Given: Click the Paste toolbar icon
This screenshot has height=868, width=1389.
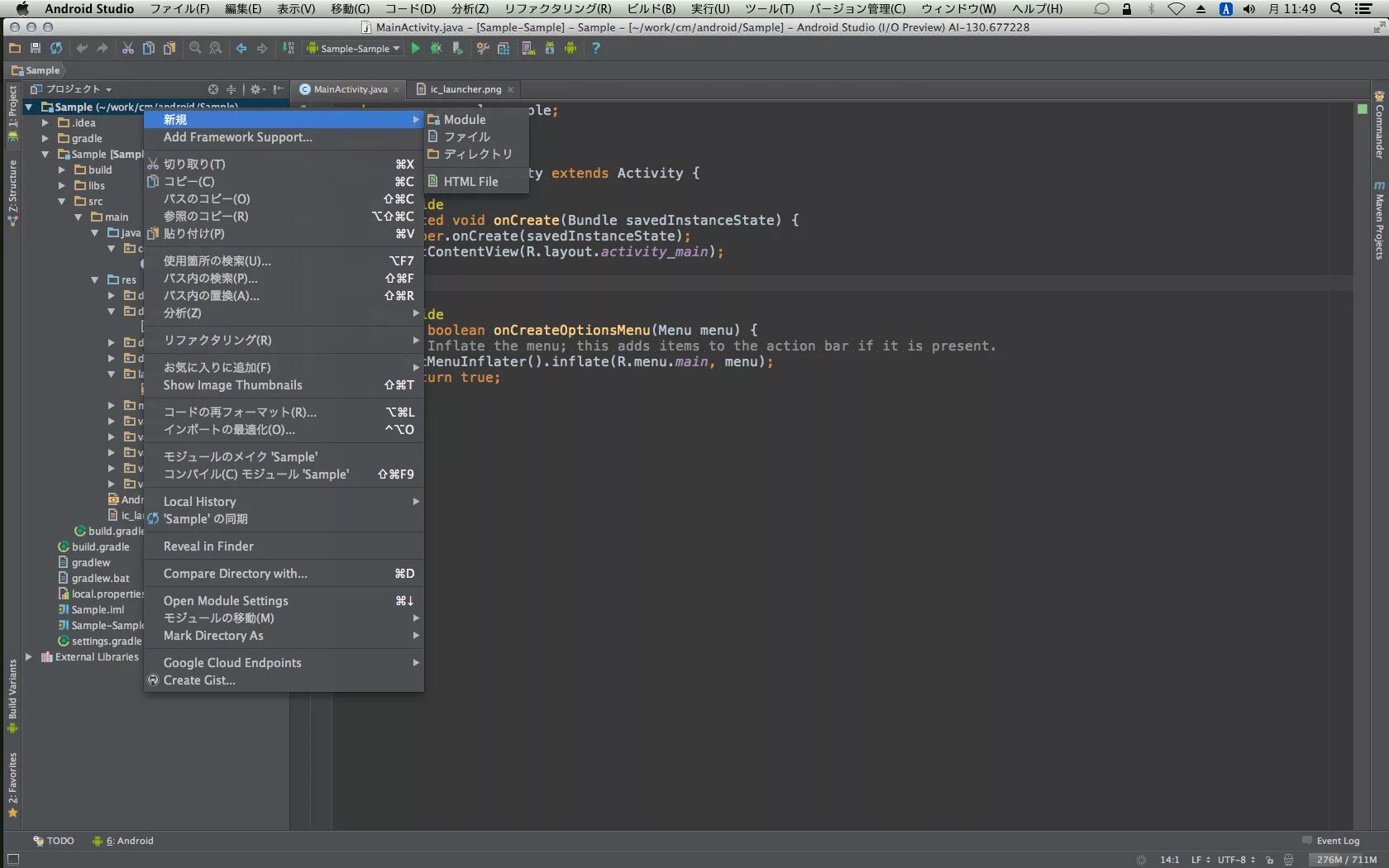Looking at the screenshot, I should pos(169,49).
